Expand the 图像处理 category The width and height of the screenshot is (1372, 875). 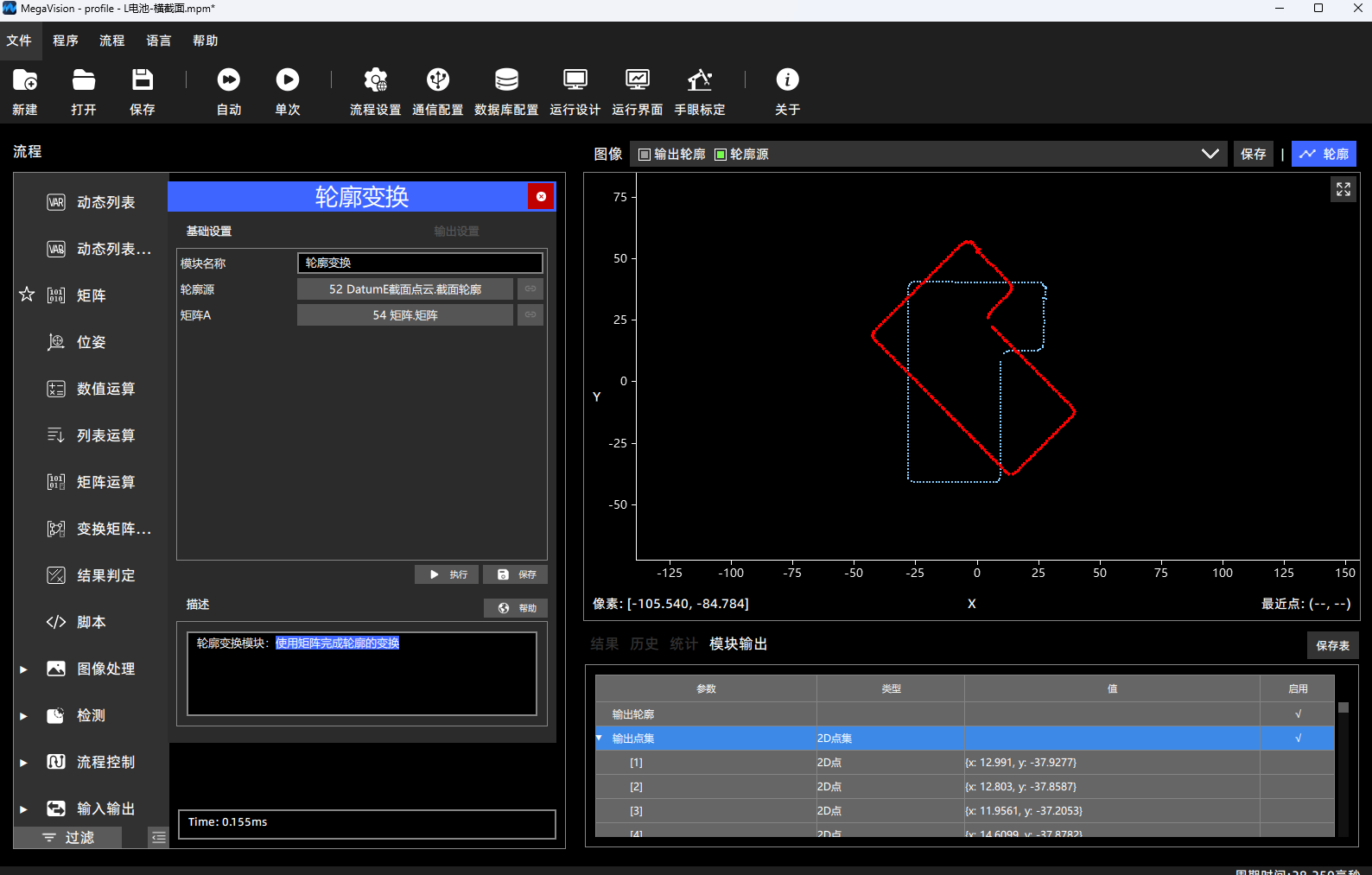click(24, 669)
